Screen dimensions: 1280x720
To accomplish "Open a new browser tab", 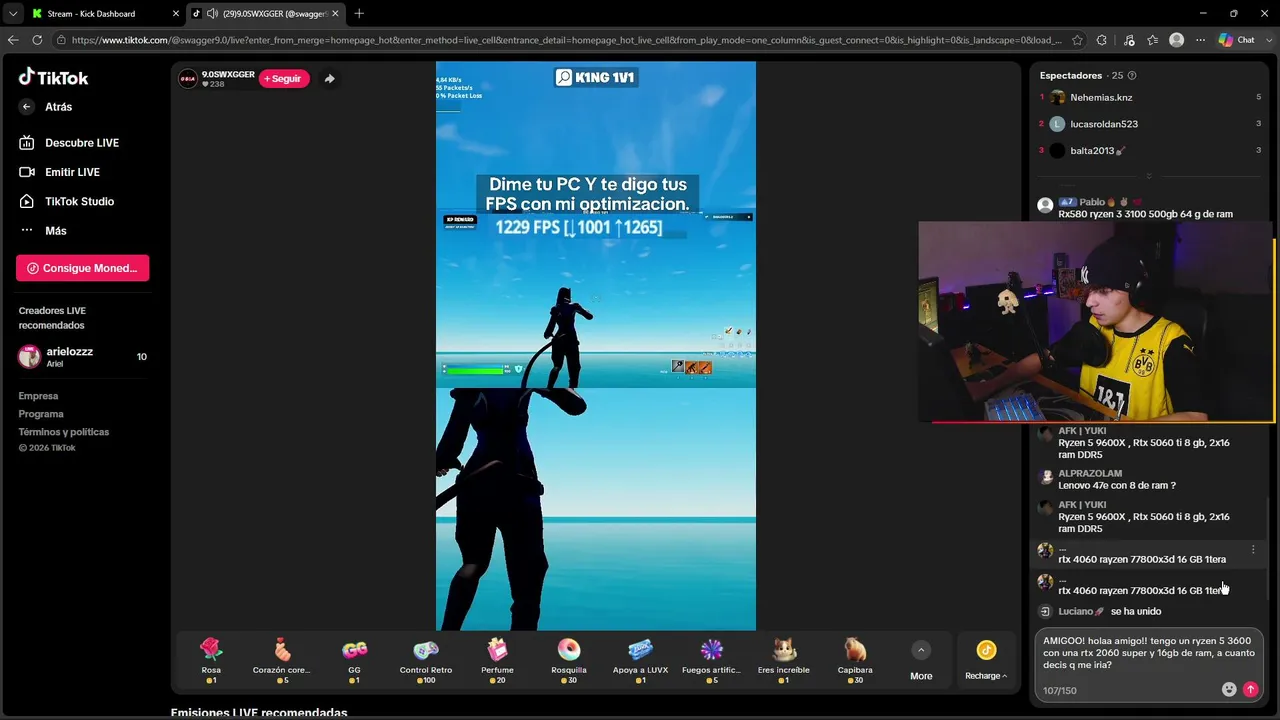I will (x=359, y=14).
